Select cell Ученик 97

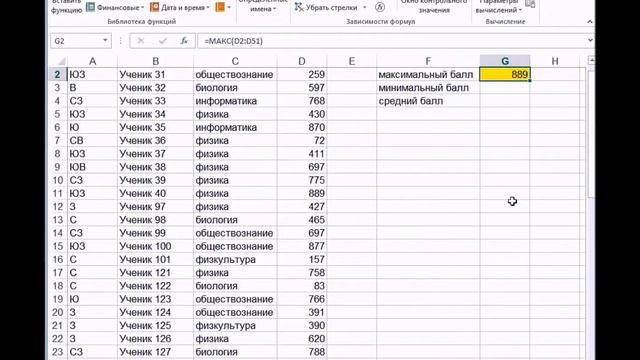(156, 207)
